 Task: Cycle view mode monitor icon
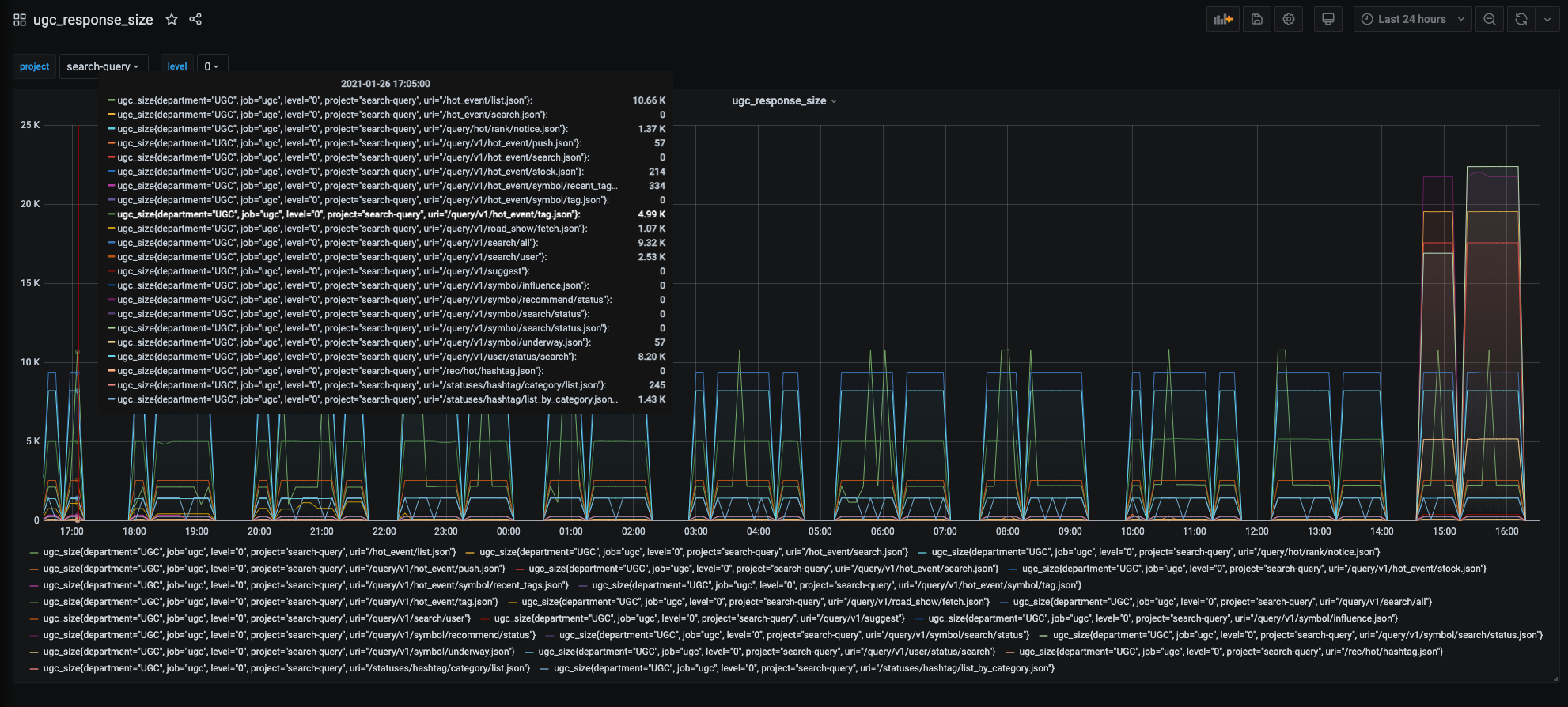pos(1328,19)
